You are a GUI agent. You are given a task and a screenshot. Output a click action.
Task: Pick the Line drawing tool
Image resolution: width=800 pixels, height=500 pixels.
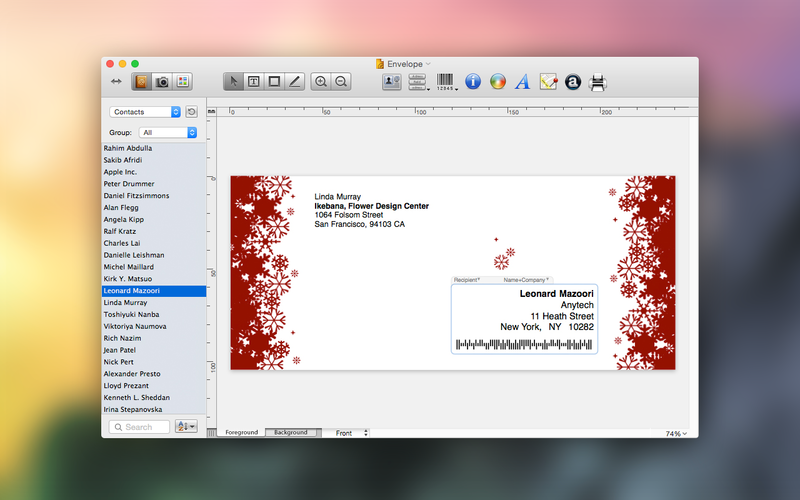tap(294, 82)
